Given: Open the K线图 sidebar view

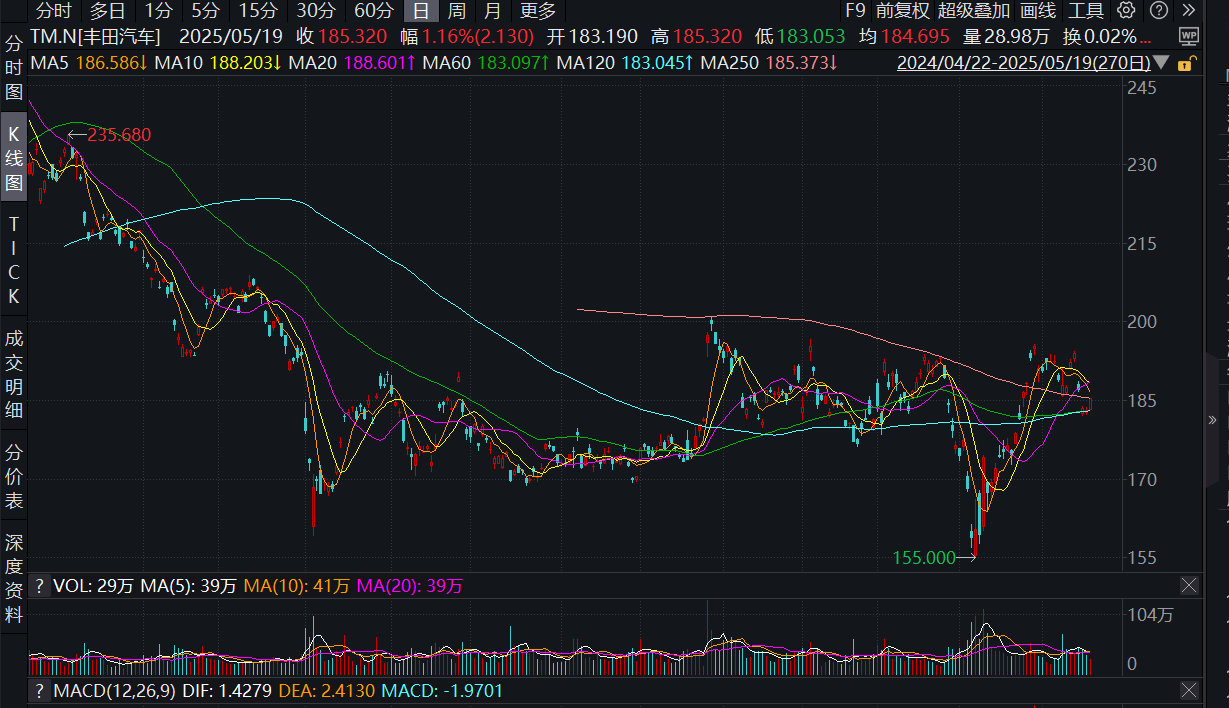Looking at the screenshot, I should [14, 158].
